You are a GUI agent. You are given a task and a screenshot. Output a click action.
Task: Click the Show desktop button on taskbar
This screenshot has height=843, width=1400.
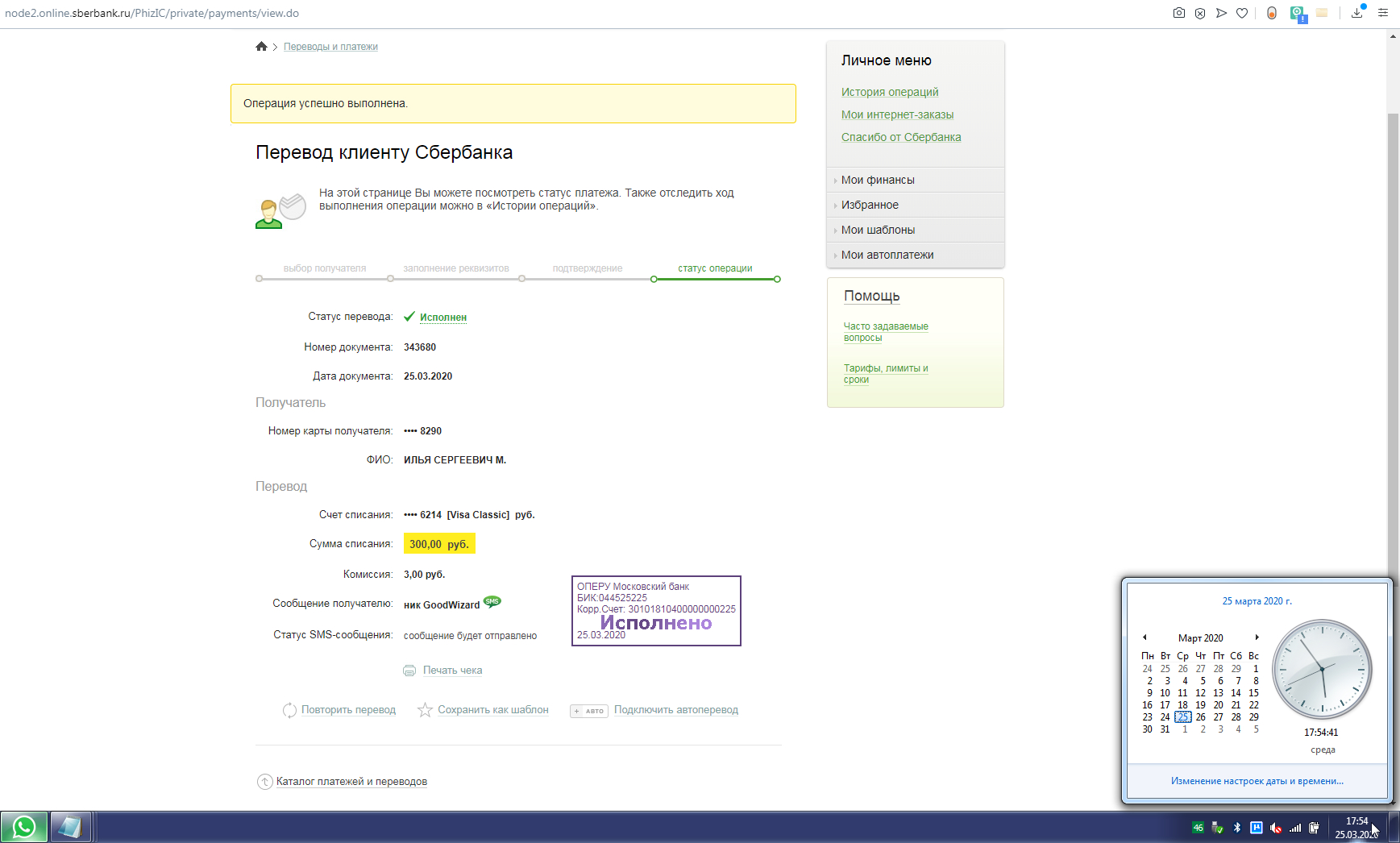1394,828
